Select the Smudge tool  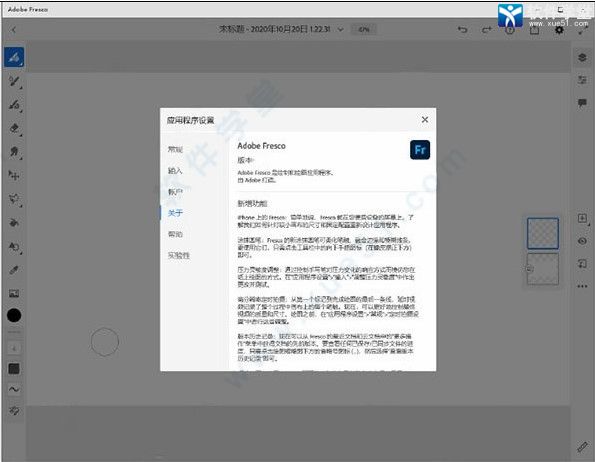[14, 152]
